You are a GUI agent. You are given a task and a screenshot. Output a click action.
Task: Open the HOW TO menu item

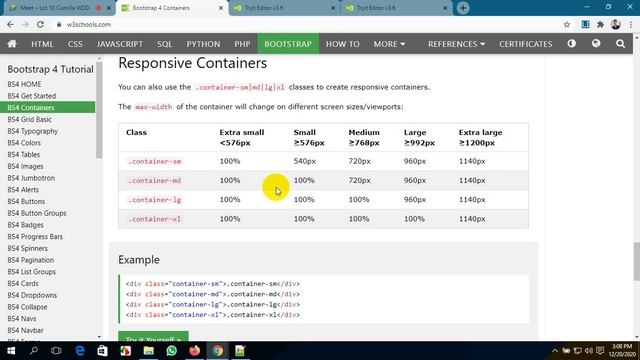click(342, 44)
